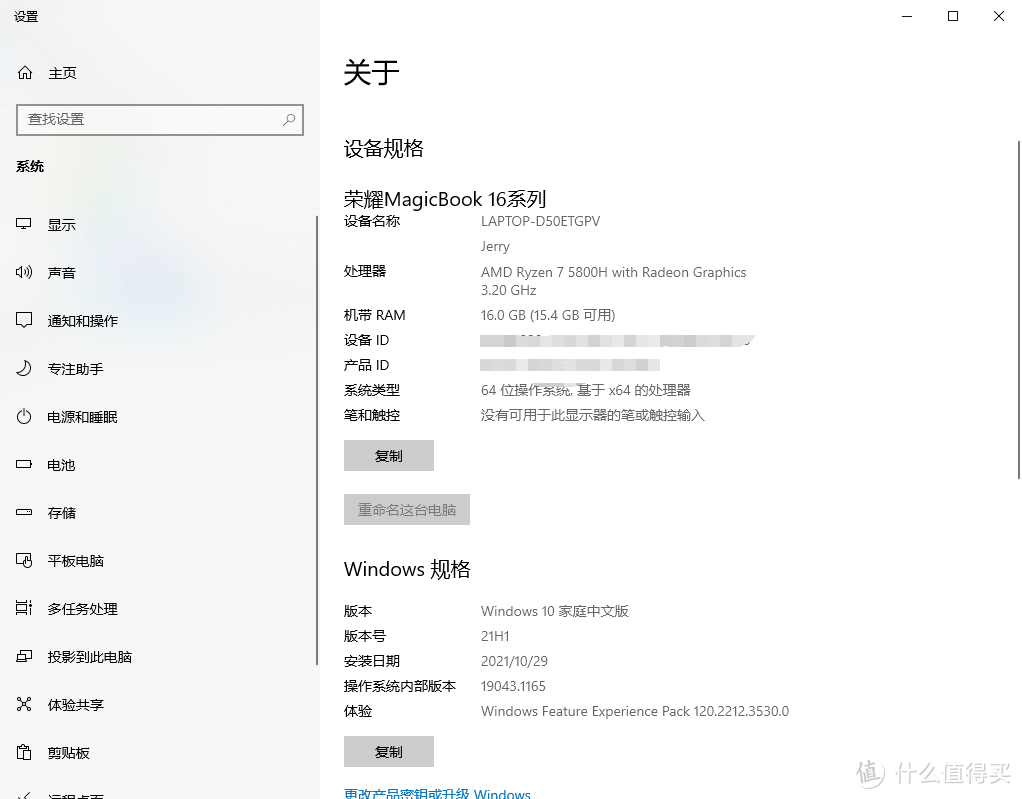Click the home icon next to 主页
Screen dimensions: 1022x799
click(x=23, y=72)
